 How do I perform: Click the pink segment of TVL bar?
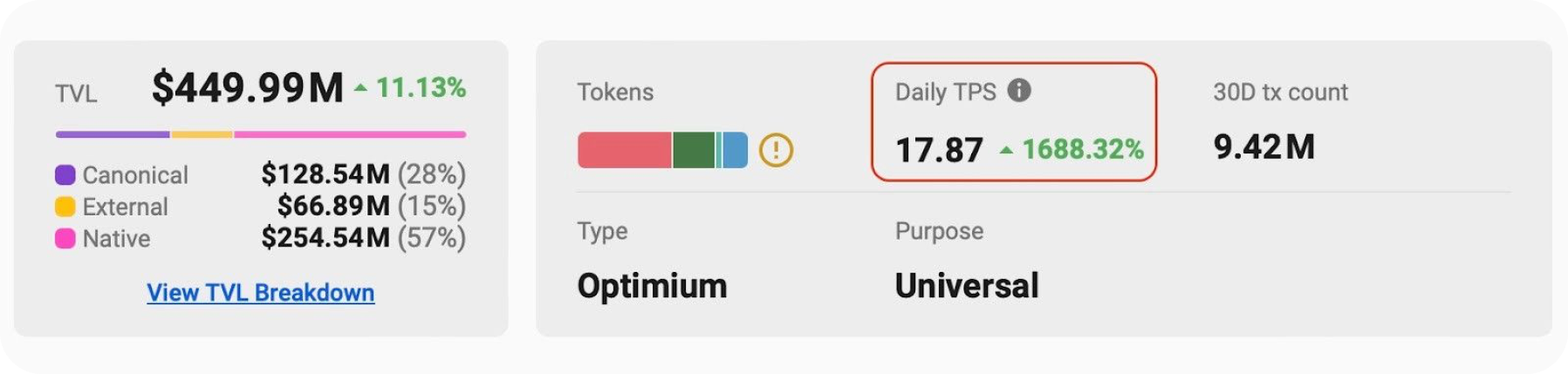[349, 134]
